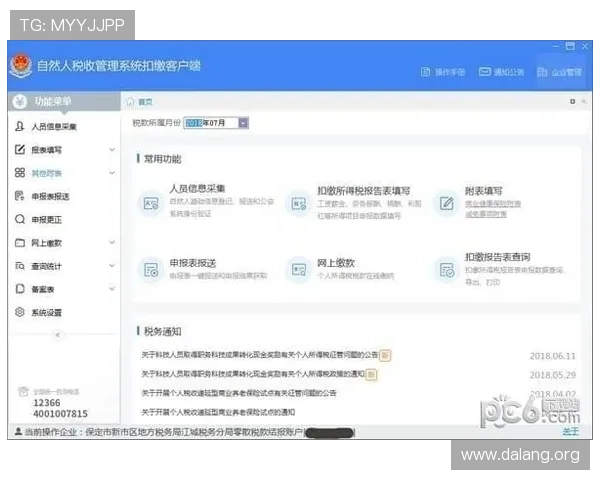600x480 pixels.
Task: Collapse the sidebar with the left arrow
Action: (58, 335)
